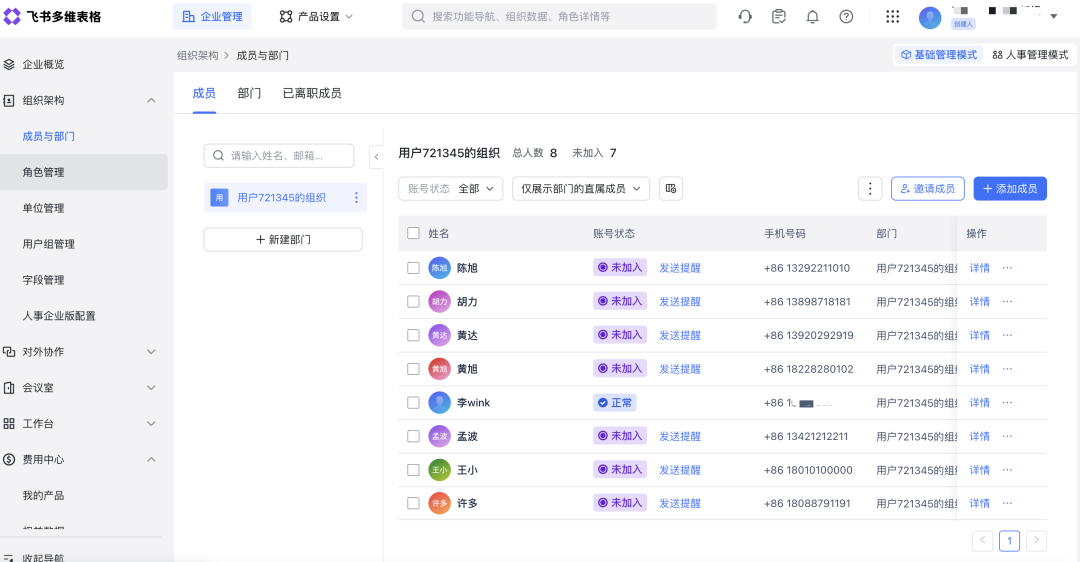Click 发送提醒 link for 胡力

click(680, 302)
